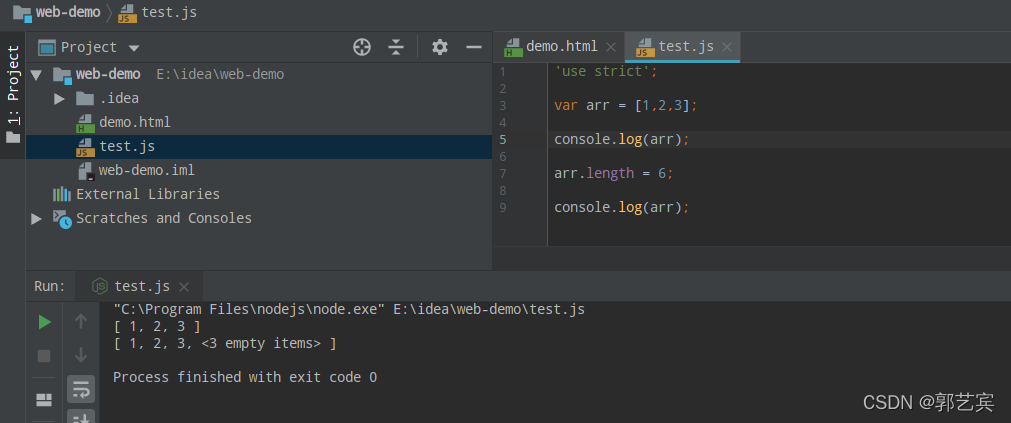Click Scratches and Consoles item

pyautogui.click(x=164, y=218)
